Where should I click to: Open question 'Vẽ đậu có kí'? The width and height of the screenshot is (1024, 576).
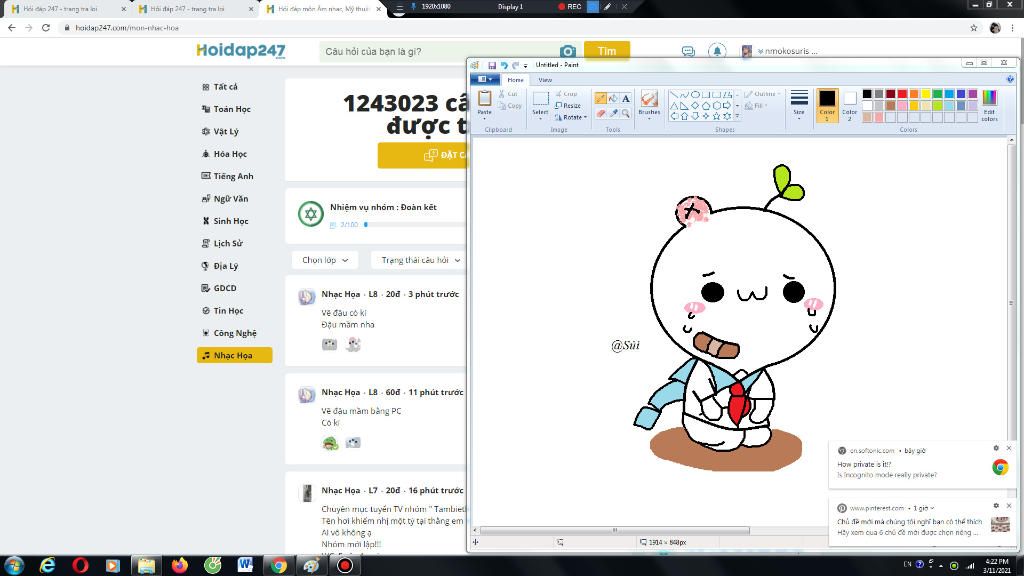(x=344, y=313)
